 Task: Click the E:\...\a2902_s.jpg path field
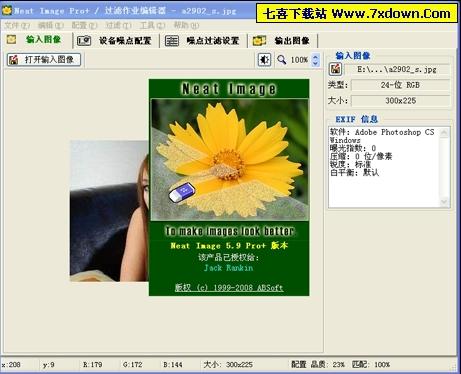(397, 69)
